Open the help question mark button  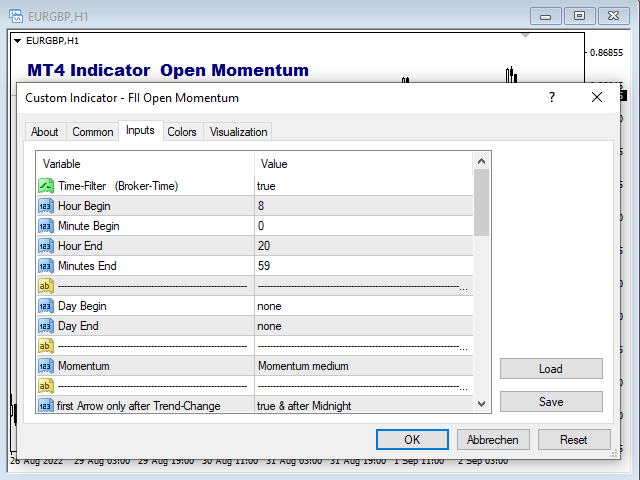[552, 97]
